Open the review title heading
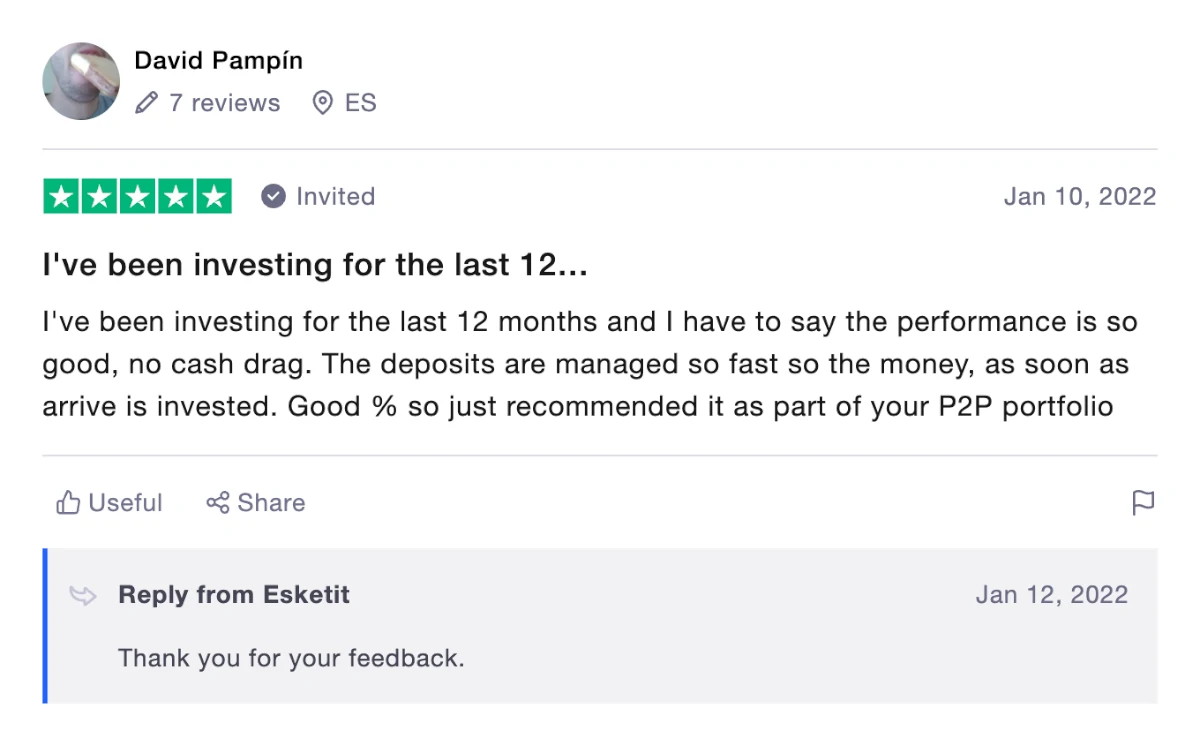Image resolution: width=1200 pixels, height=746 pixels. click(314, 265)
